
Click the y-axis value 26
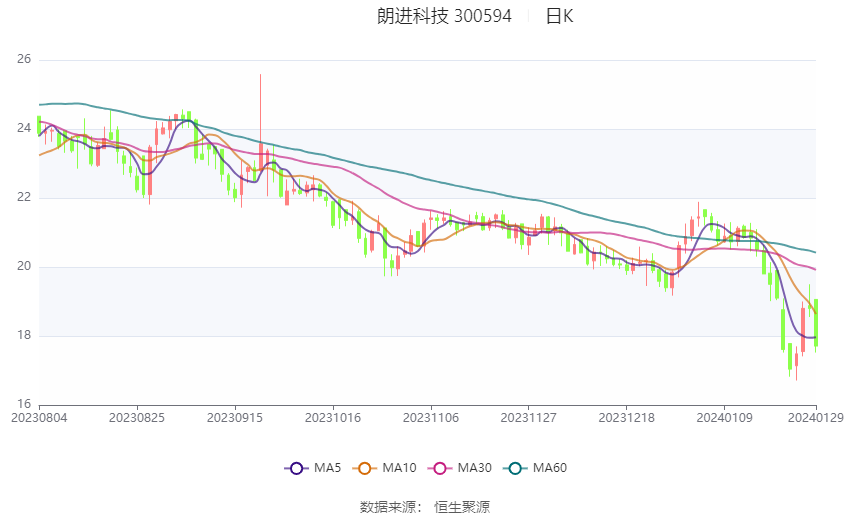pos(24,59)
